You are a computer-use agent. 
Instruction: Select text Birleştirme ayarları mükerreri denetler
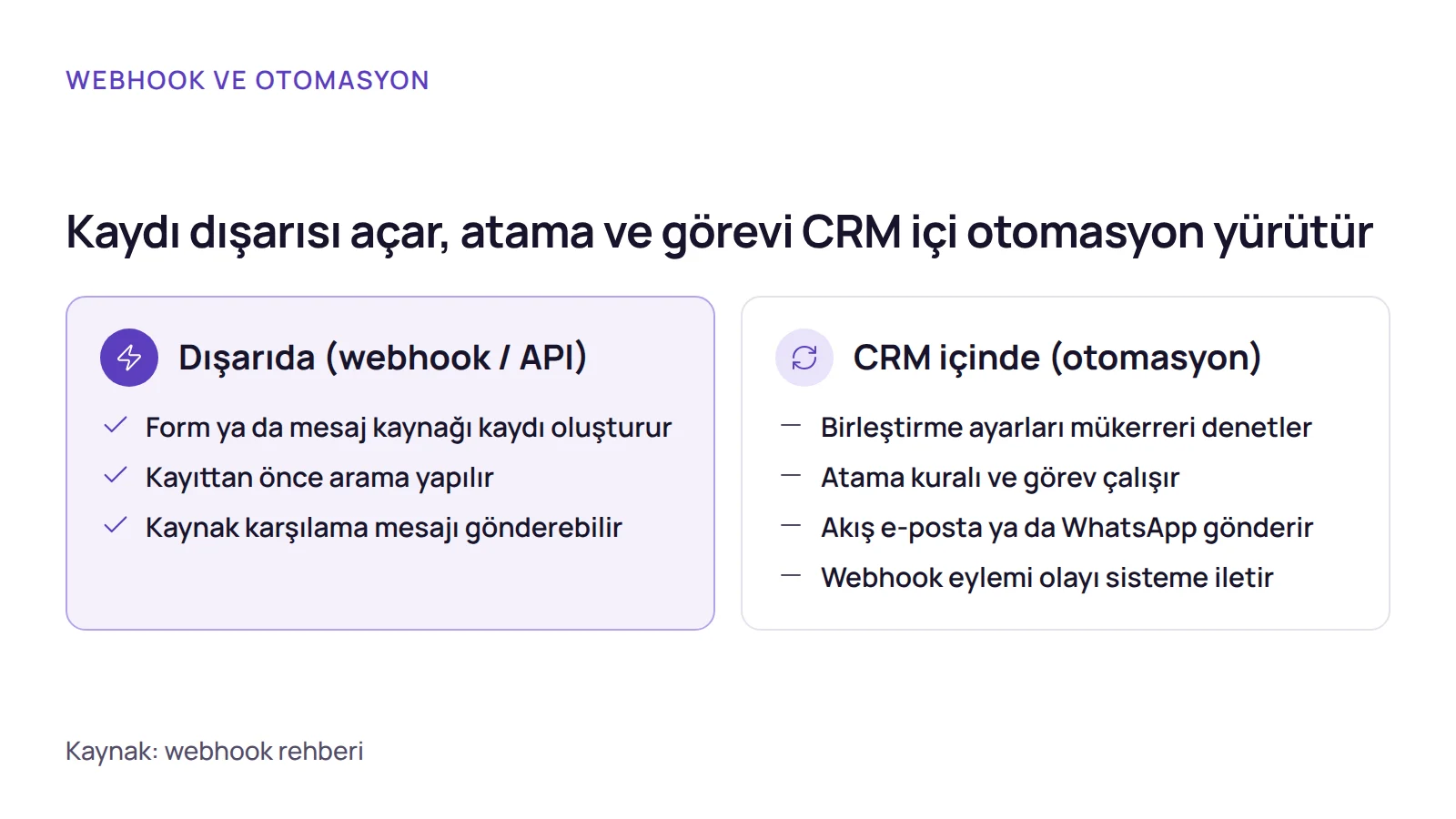coord(1067,428)
